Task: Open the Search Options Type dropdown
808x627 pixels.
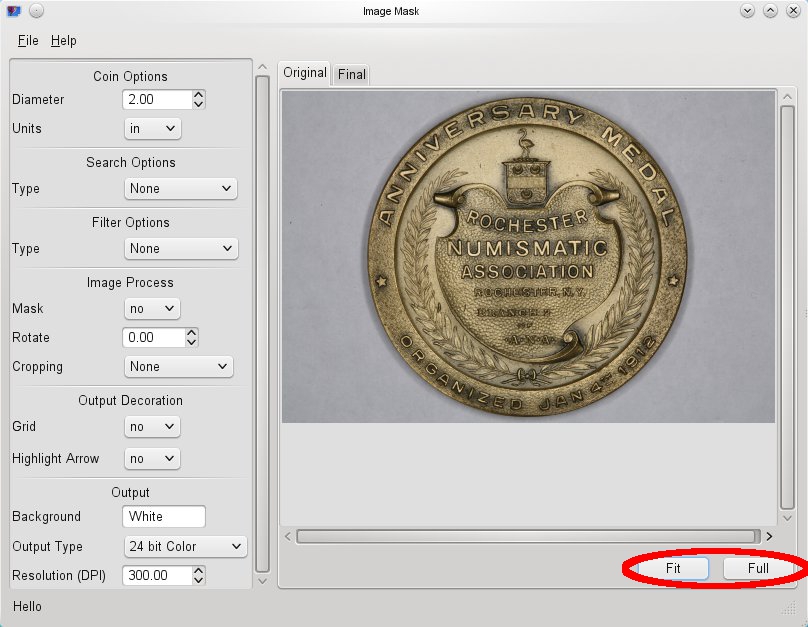Action: pyautogui.click(x=180, y=189)
